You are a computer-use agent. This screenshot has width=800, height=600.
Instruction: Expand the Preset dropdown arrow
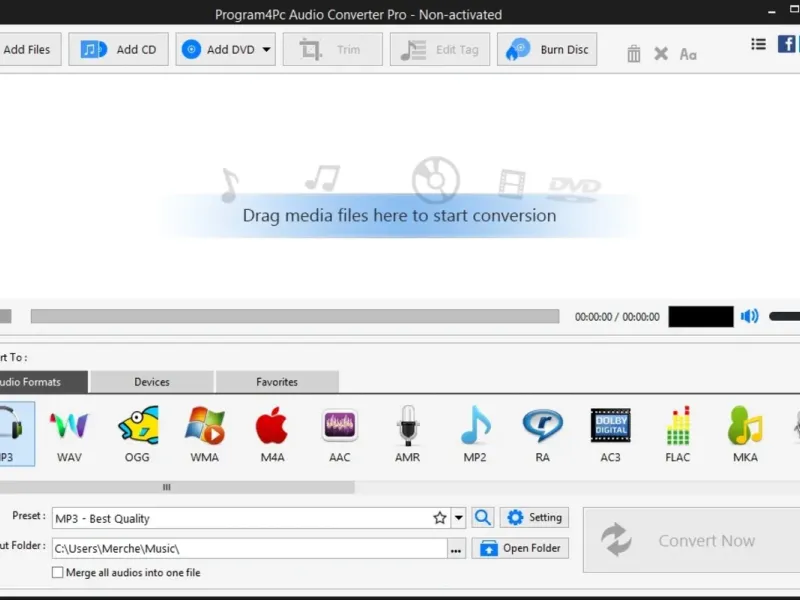coord(459,518)
